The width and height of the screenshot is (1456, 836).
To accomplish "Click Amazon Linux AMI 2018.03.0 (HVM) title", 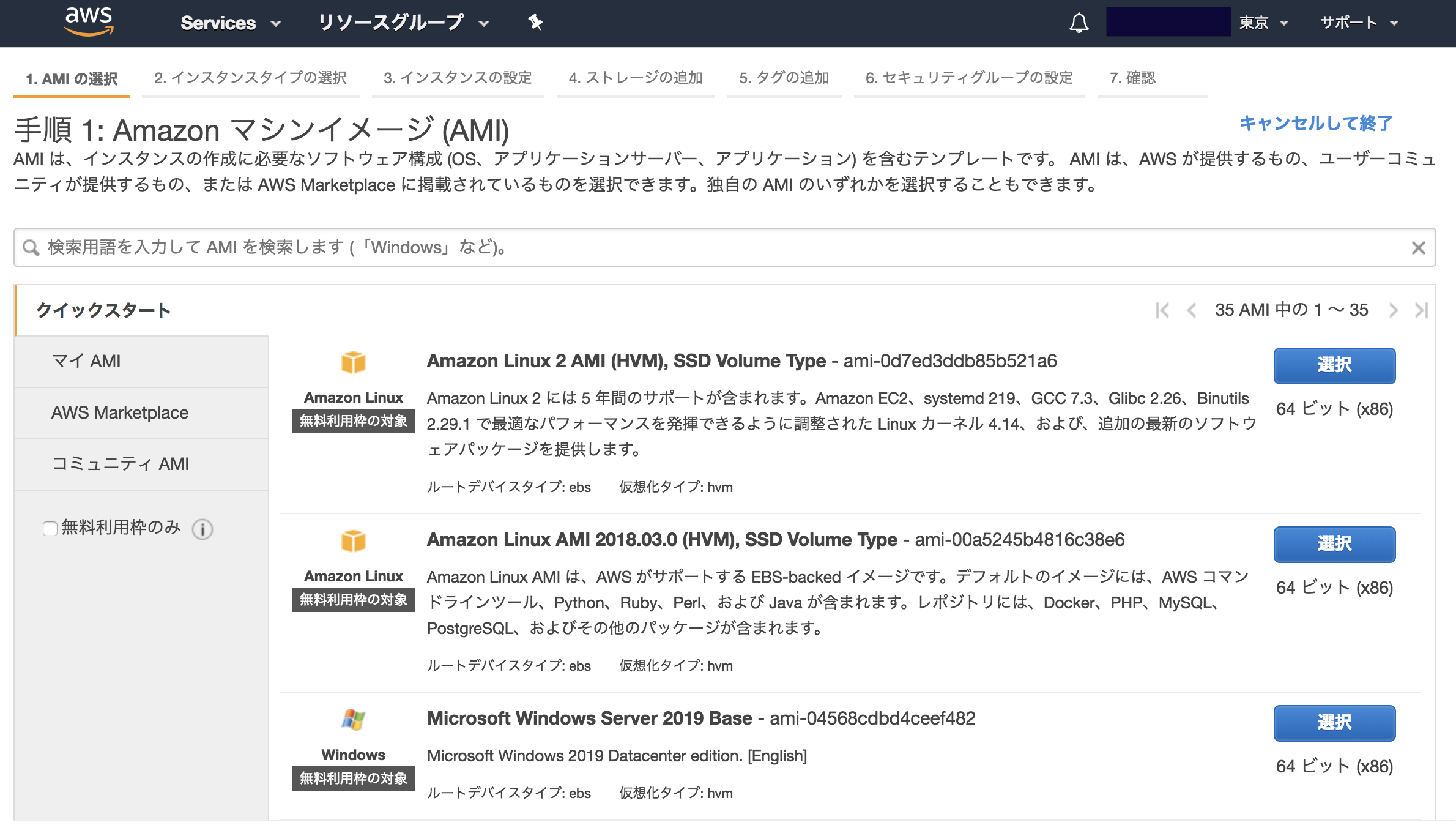I will 662,540.
